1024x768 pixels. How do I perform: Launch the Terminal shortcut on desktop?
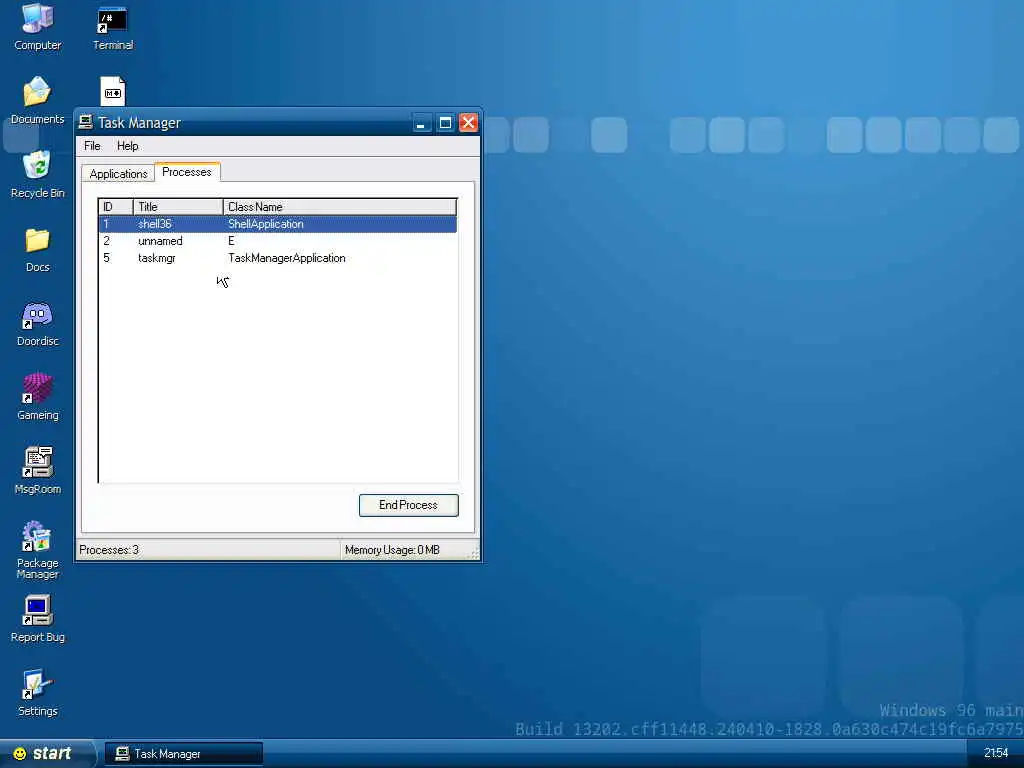[112, 27]
